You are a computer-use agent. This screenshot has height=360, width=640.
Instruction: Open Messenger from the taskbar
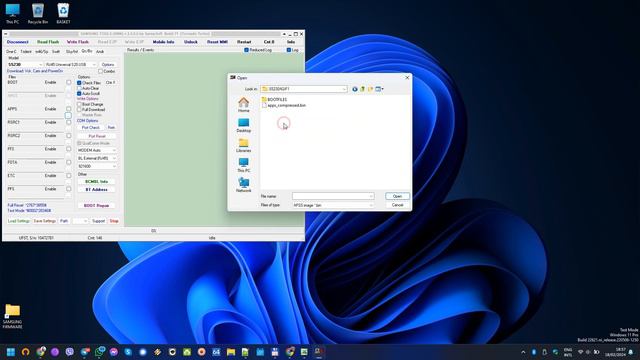(x=114, y=352)
